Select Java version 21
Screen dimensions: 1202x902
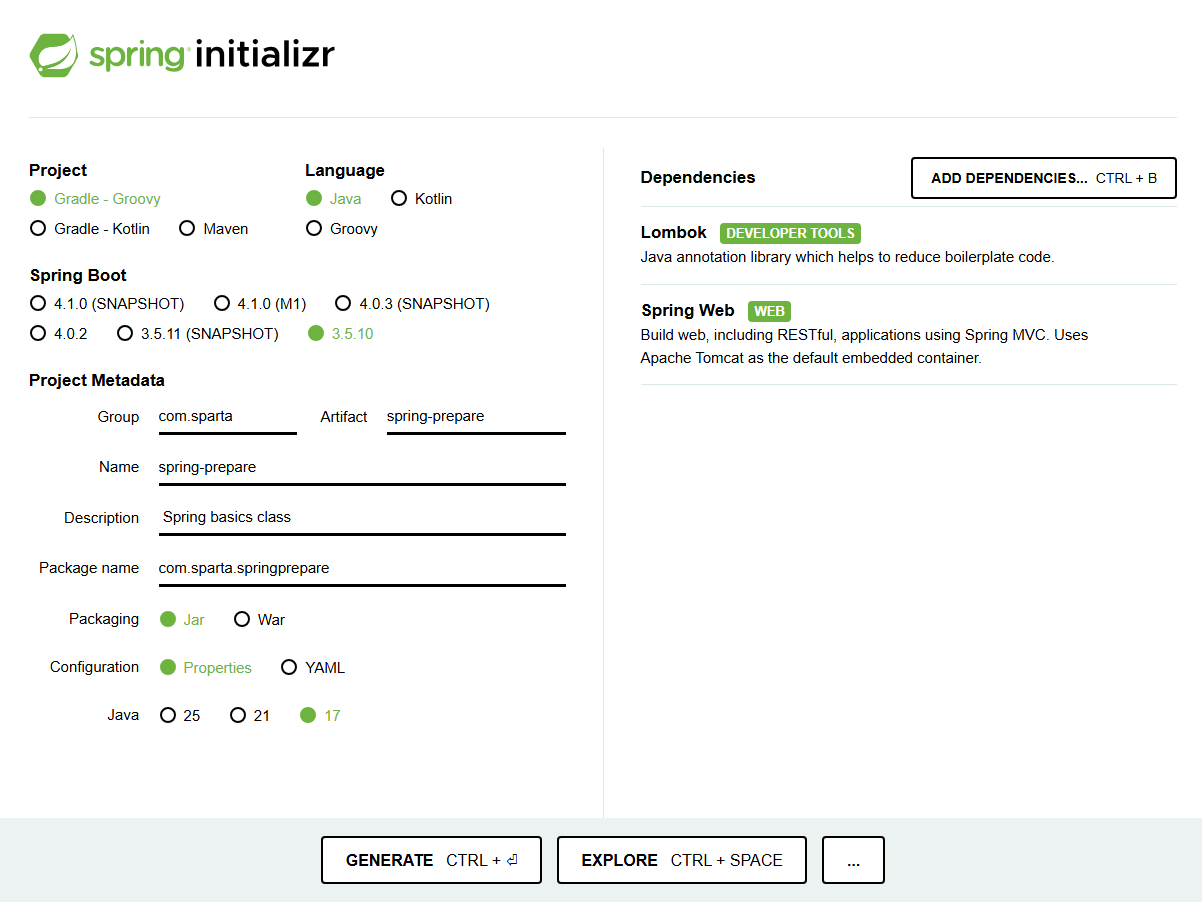[250, 715]
